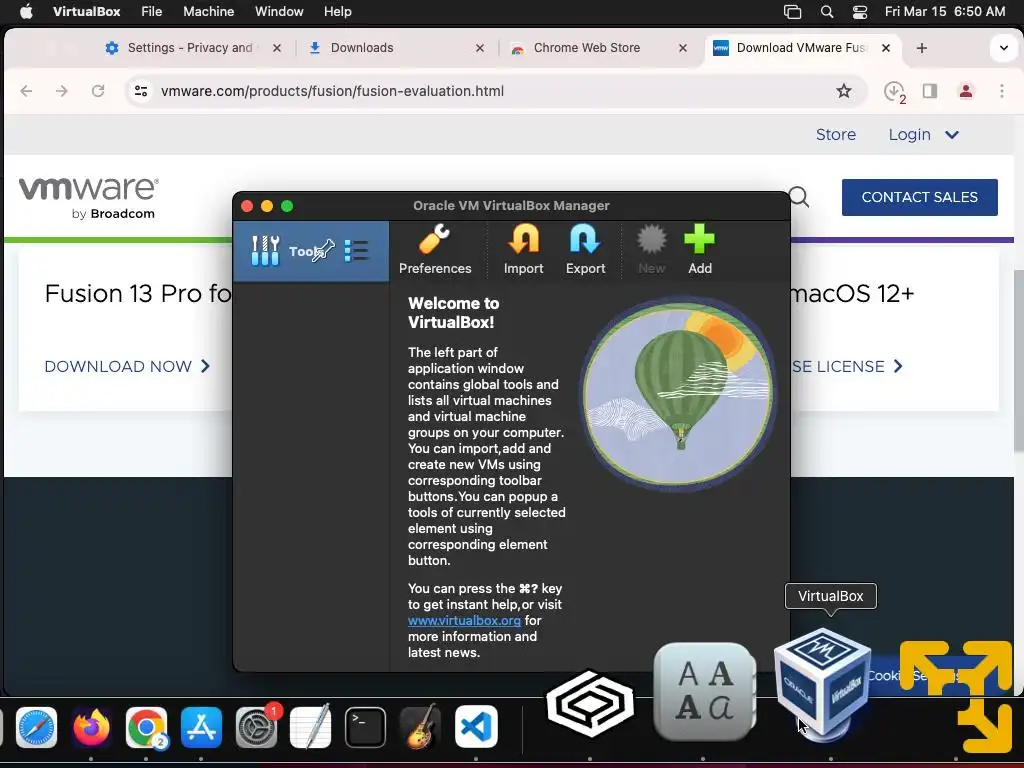Image resolution: width=1024 pixels, height=768 pixels.
Task: Select the Tools item in VirtualBox sidebar
Action: (311, 251)
